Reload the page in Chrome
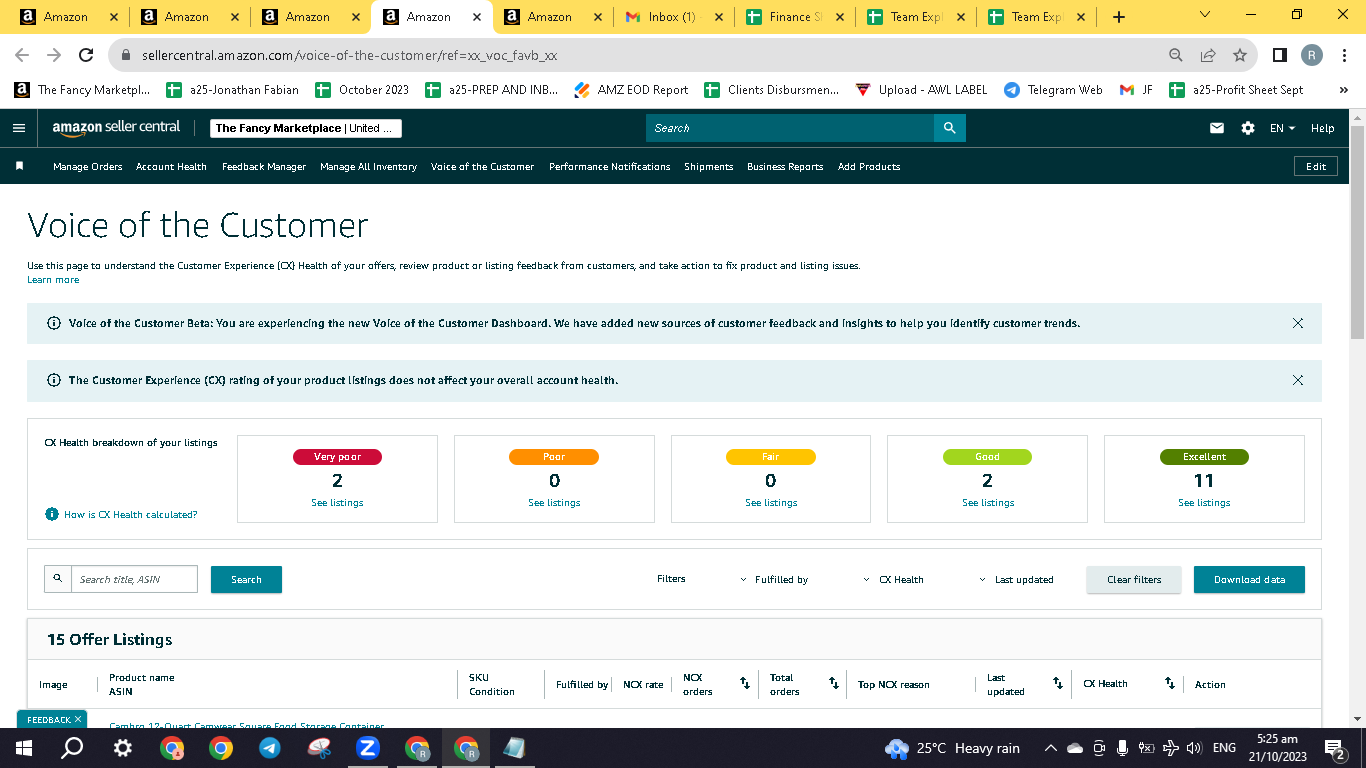This screenshot has height=768, width=1366. click(x=86, y=56)
